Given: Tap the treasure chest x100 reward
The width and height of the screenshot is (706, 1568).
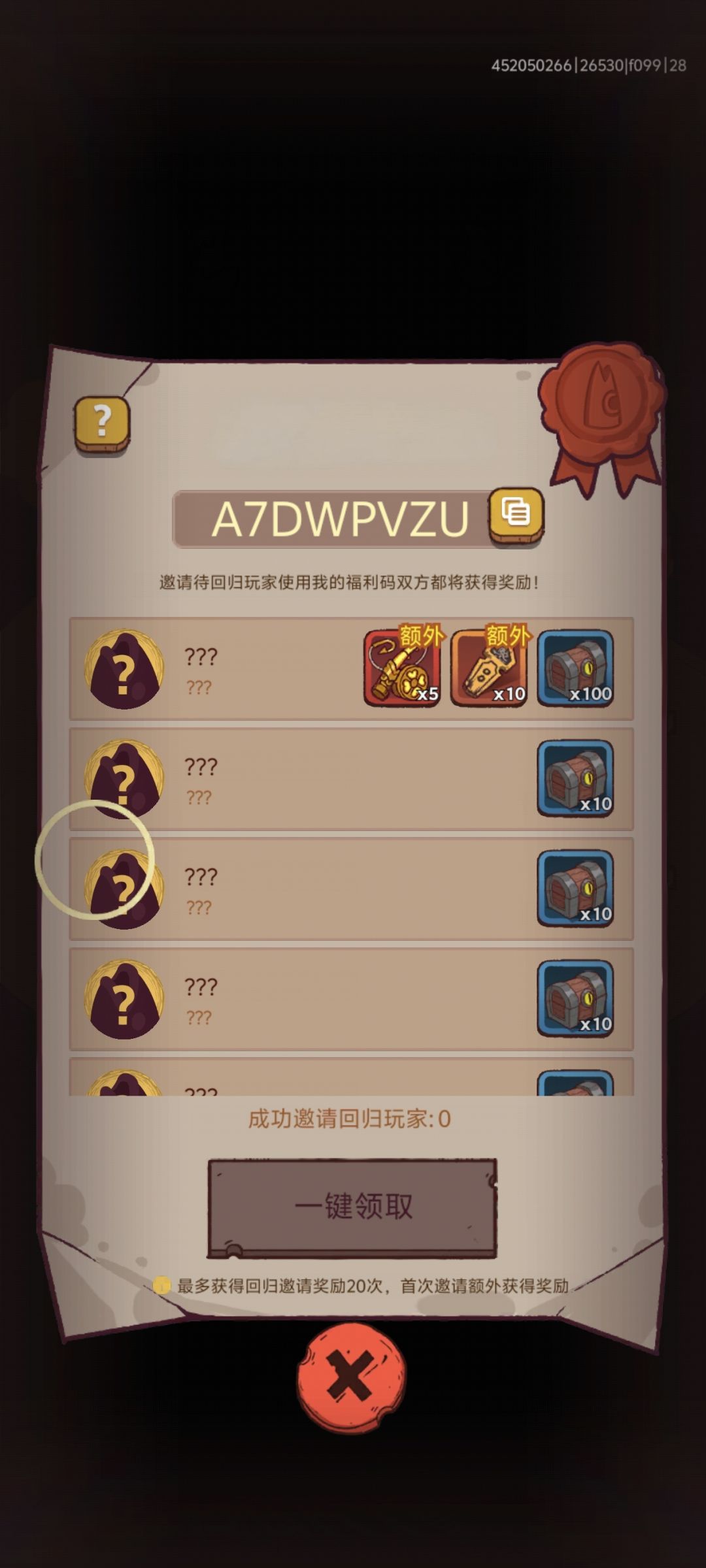Looking at the screenshot, I should pyautogui.click(x=575, y=668).
